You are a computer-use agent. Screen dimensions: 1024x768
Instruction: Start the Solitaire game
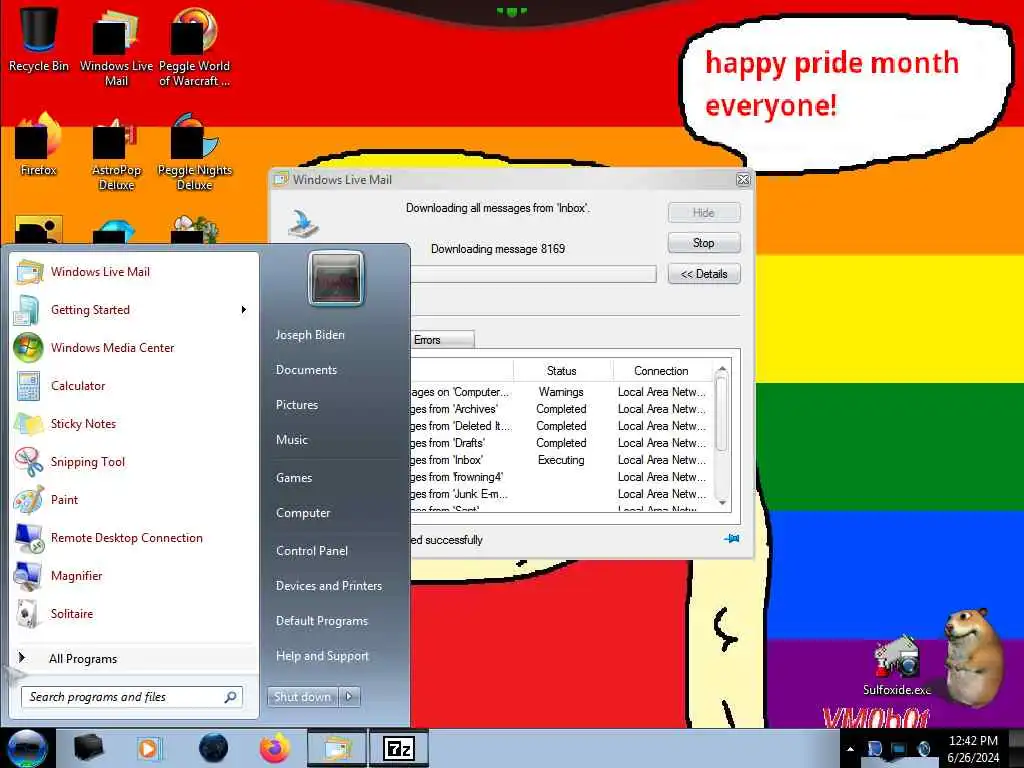(x=134, y=613)
